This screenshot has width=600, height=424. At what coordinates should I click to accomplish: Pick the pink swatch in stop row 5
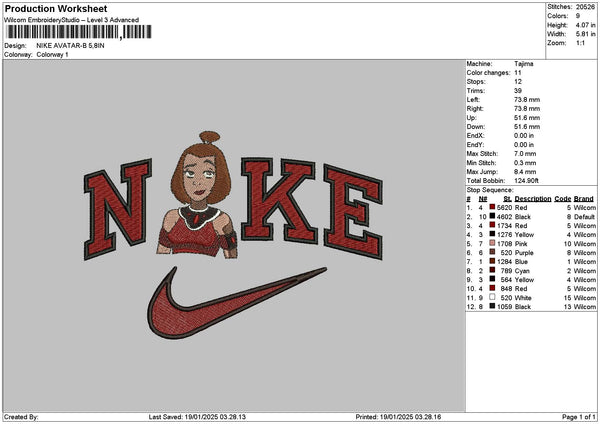(x=492, y=243)
